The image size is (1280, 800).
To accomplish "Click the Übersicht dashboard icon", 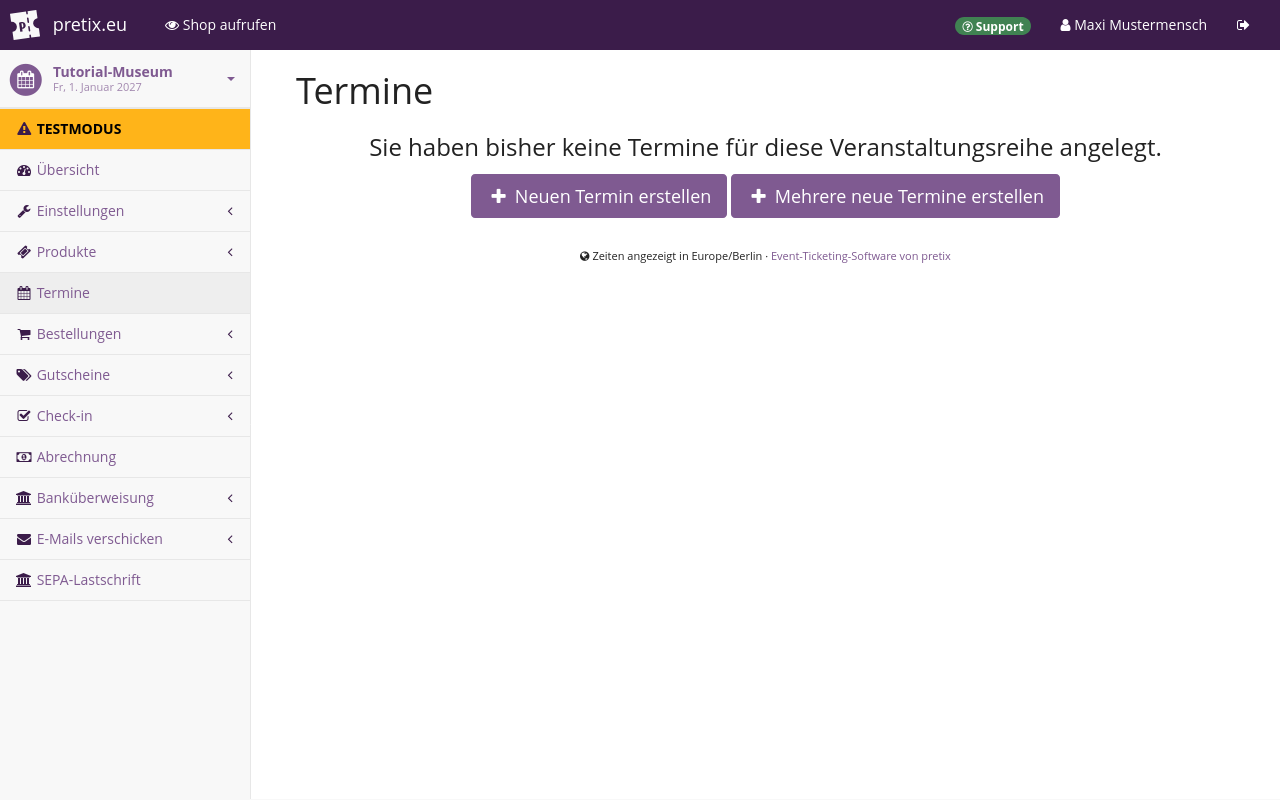I will (x=24, y=170).
